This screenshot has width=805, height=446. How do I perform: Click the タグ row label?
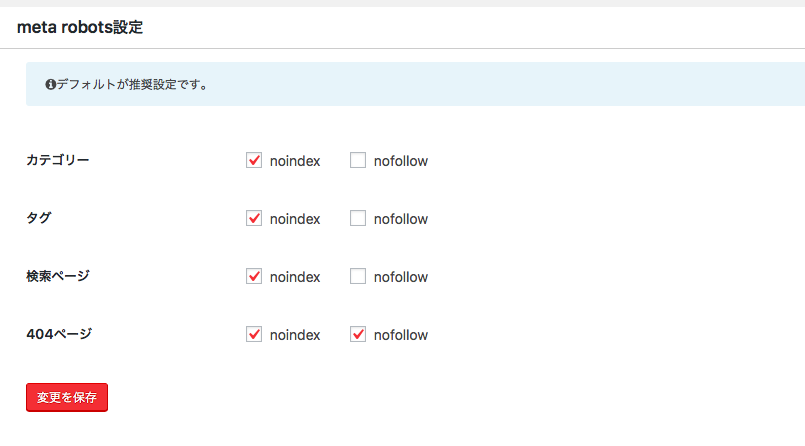coord(39,218)
